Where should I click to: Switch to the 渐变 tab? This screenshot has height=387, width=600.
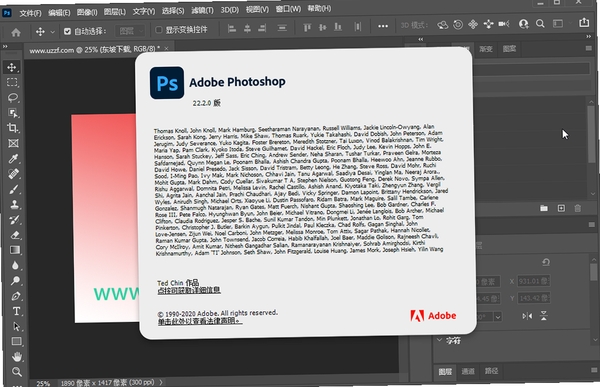point(486,49)
